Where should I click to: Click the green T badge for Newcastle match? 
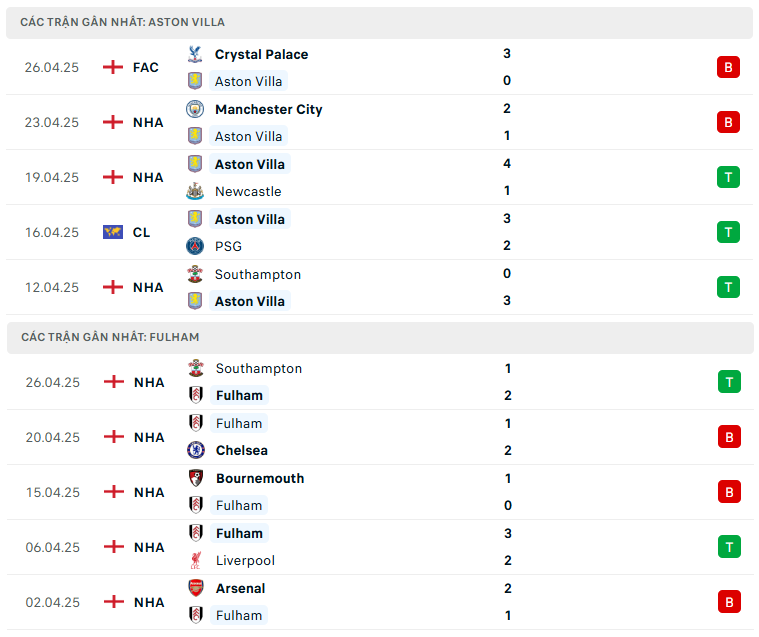(728, 177)
